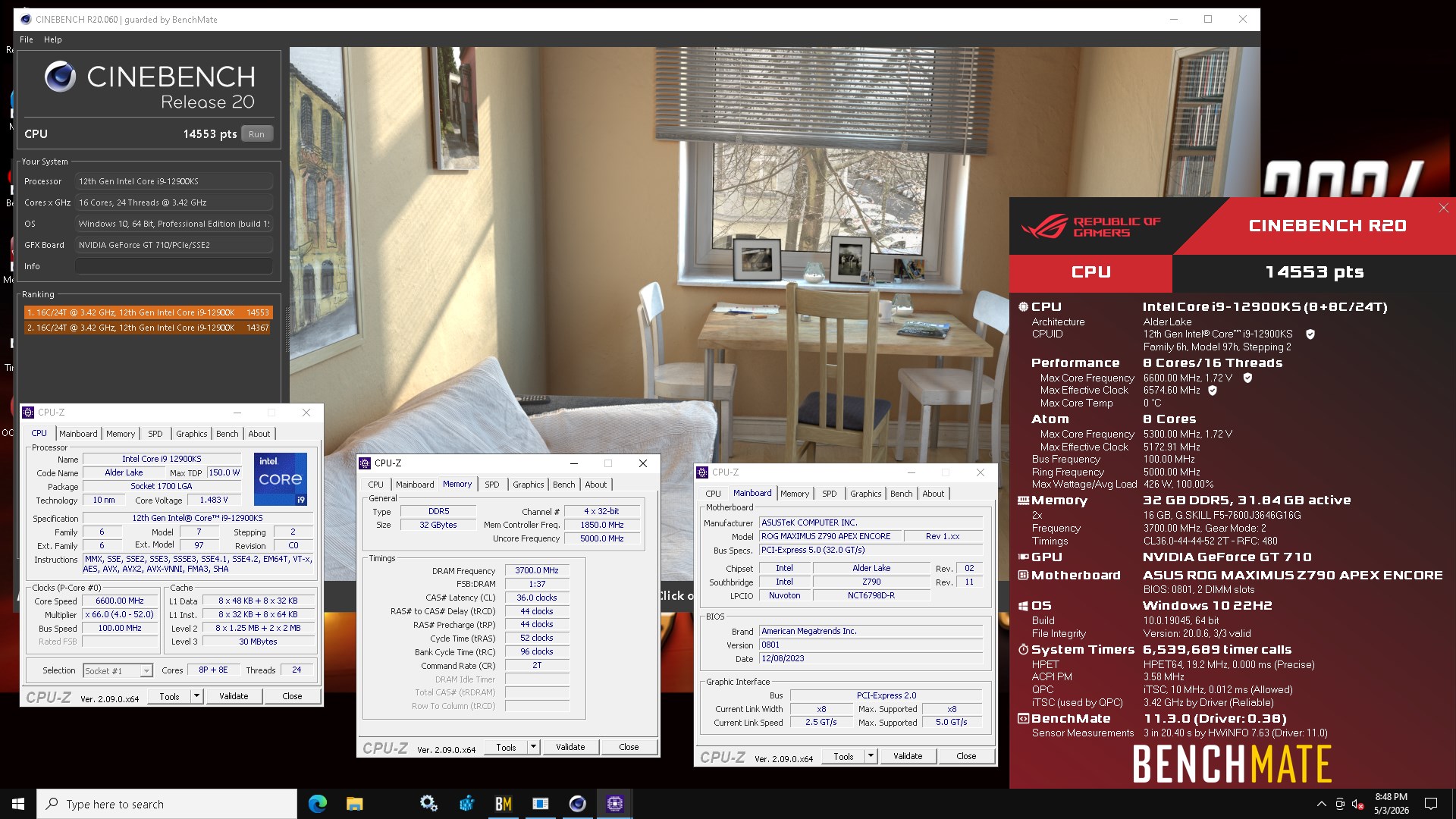Click the CPU-Z chip icon in taskbar
This screenshot has height=819, width=1456.
pyautogui.click(x=614, y=804)
